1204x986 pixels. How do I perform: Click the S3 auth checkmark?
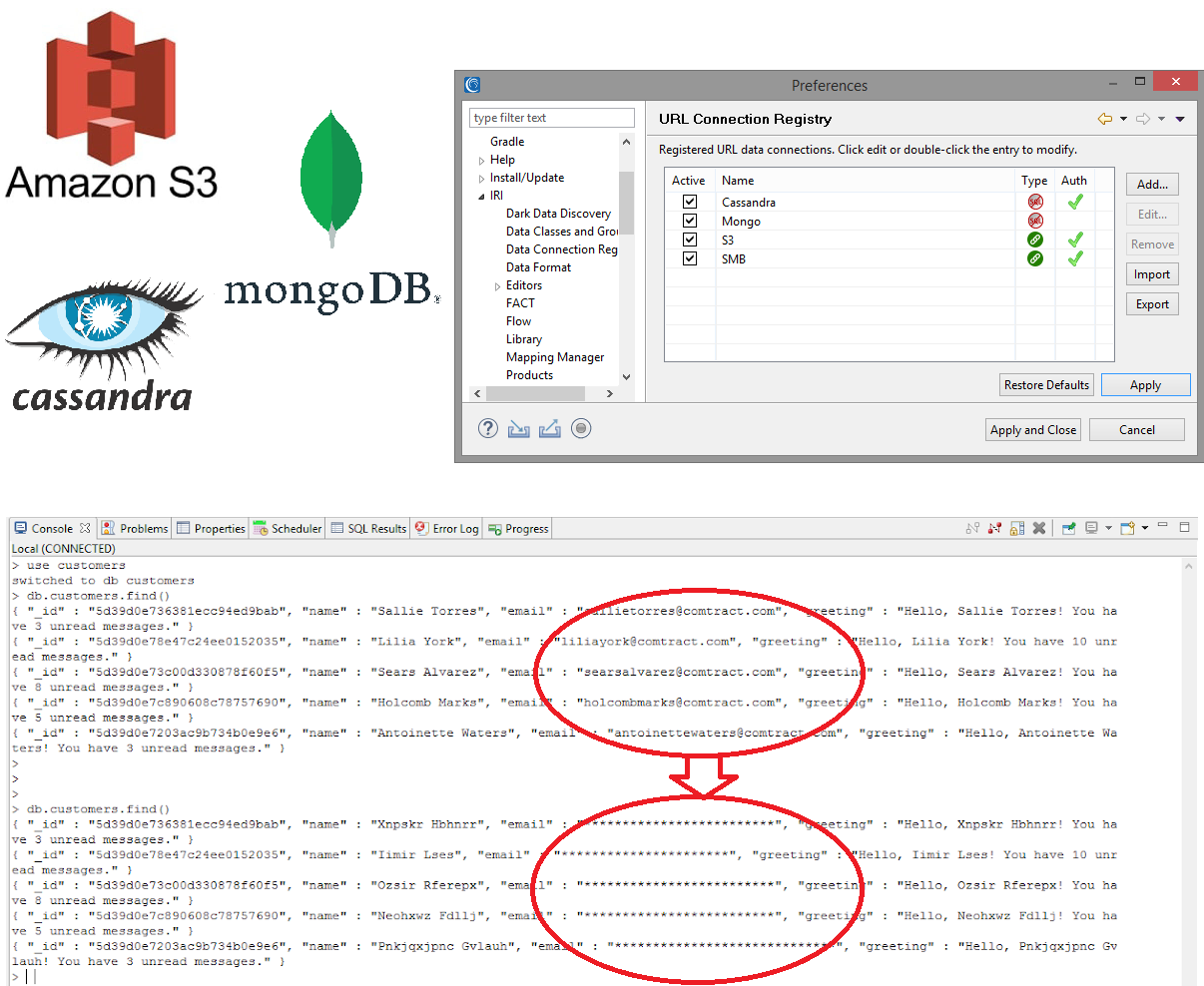click(x=1075, y=240)
